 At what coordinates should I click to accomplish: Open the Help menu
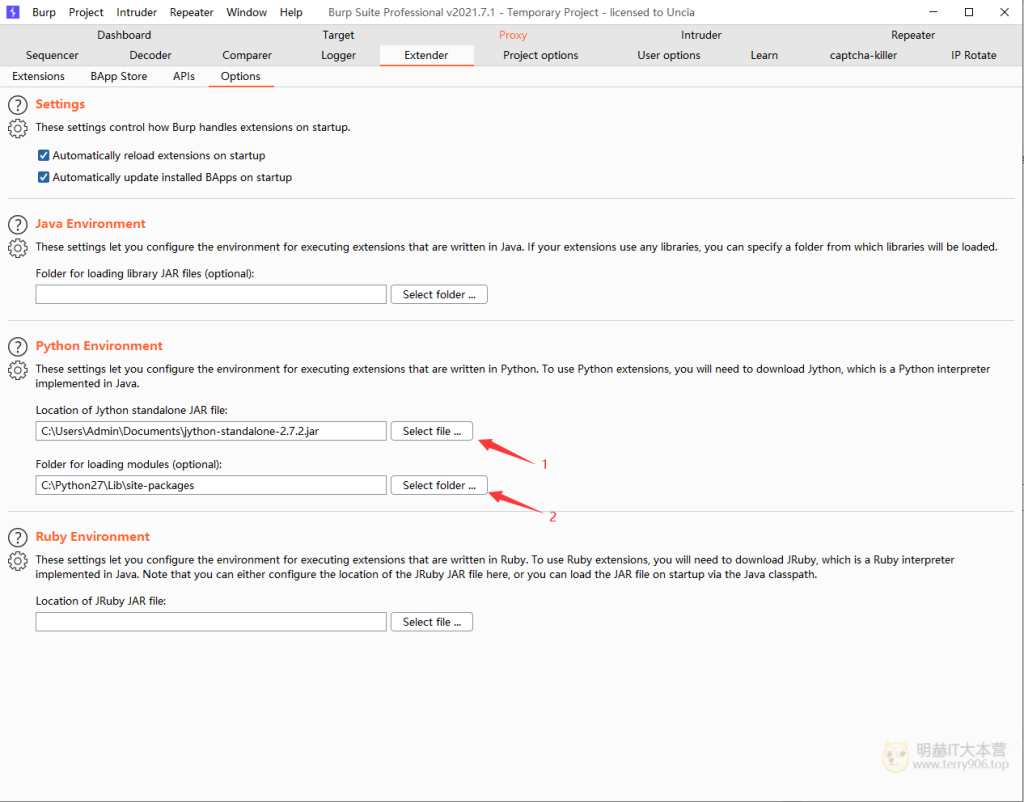(x=291, y=12)
